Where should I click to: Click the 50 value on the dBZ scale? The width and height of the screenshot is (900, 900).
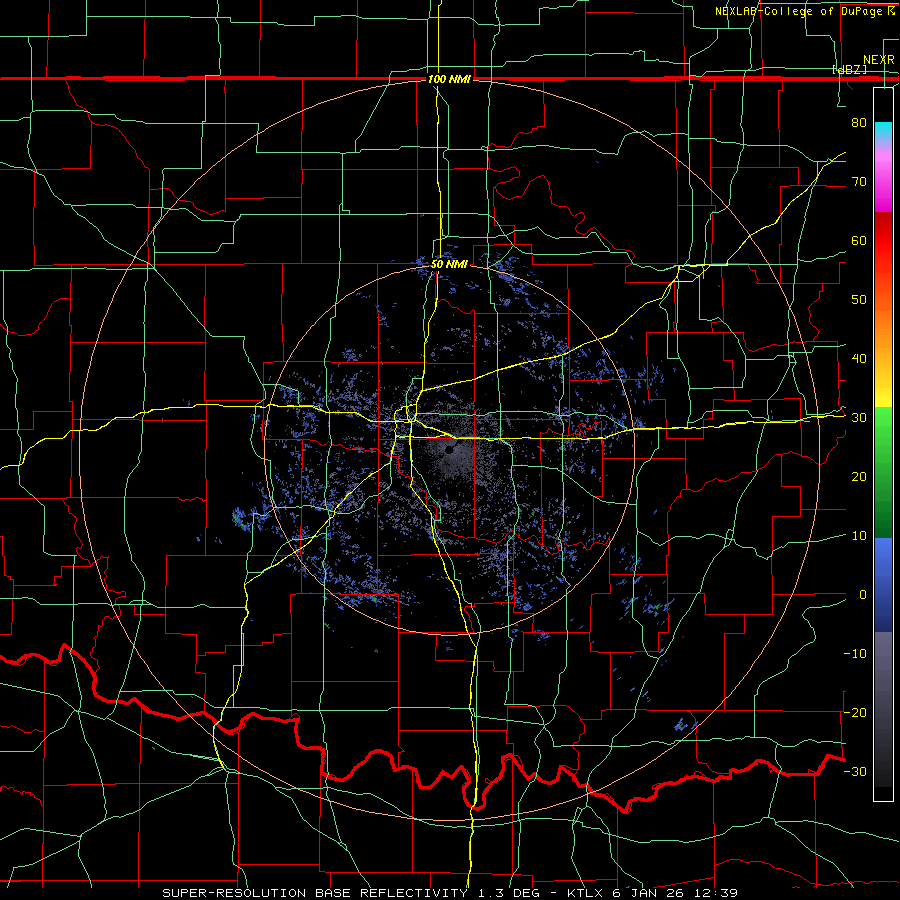point(859,300)
